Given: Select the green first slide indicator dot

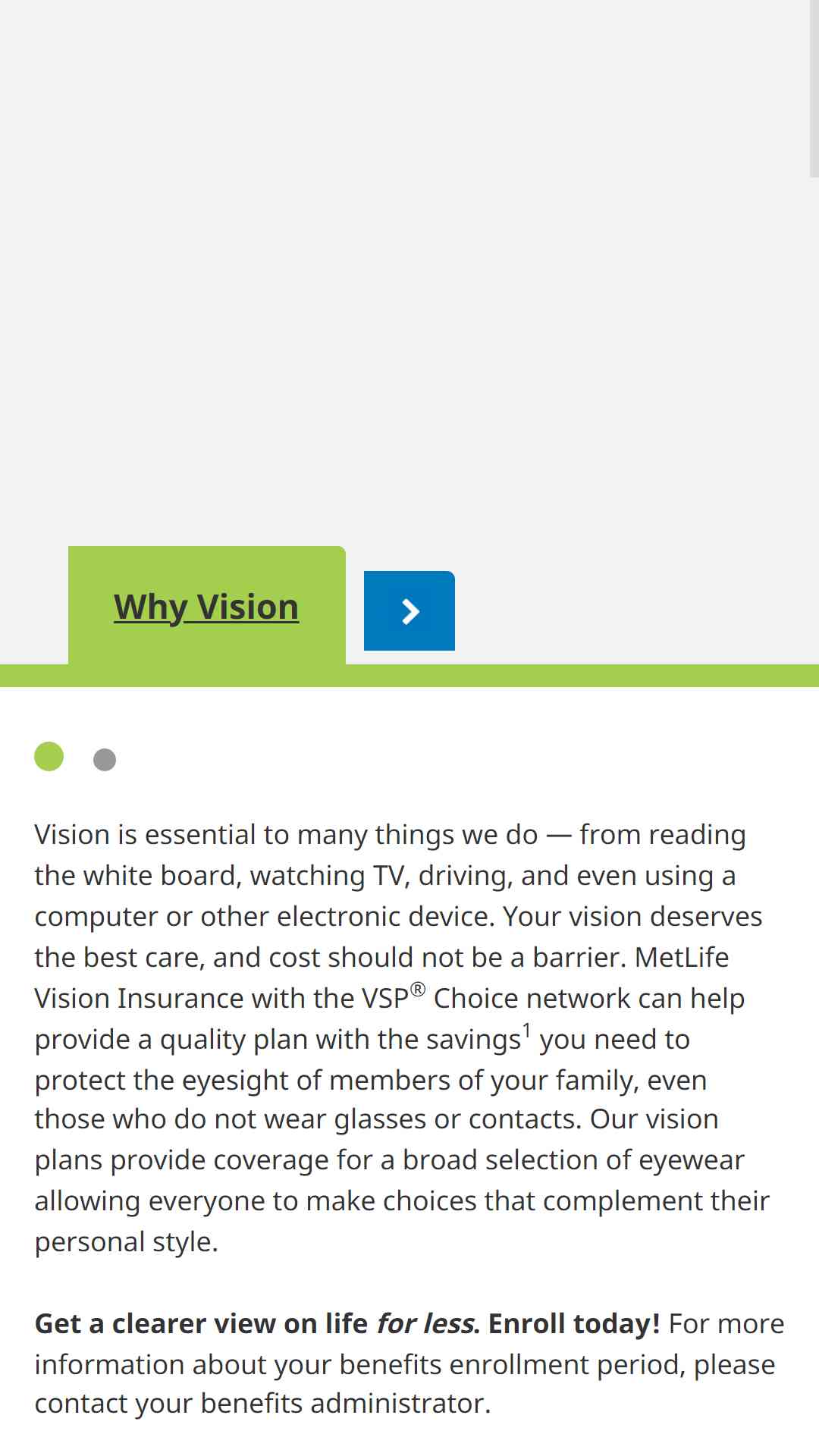Looking at the screenshot, I should 49,756.
